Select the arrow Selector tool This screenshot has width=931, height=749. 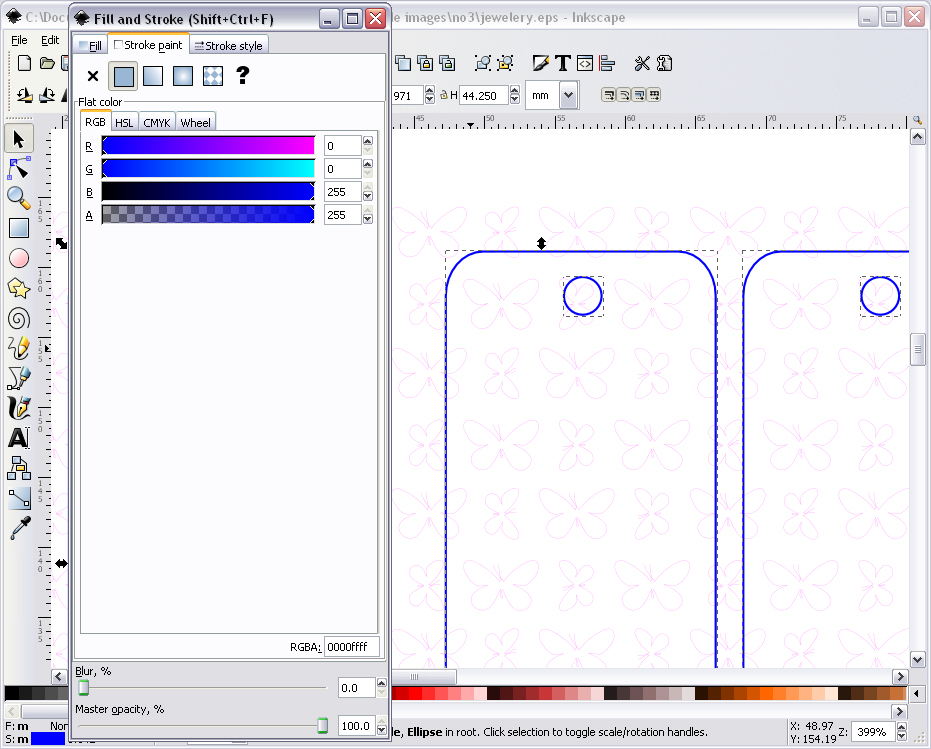pos(19,139)
